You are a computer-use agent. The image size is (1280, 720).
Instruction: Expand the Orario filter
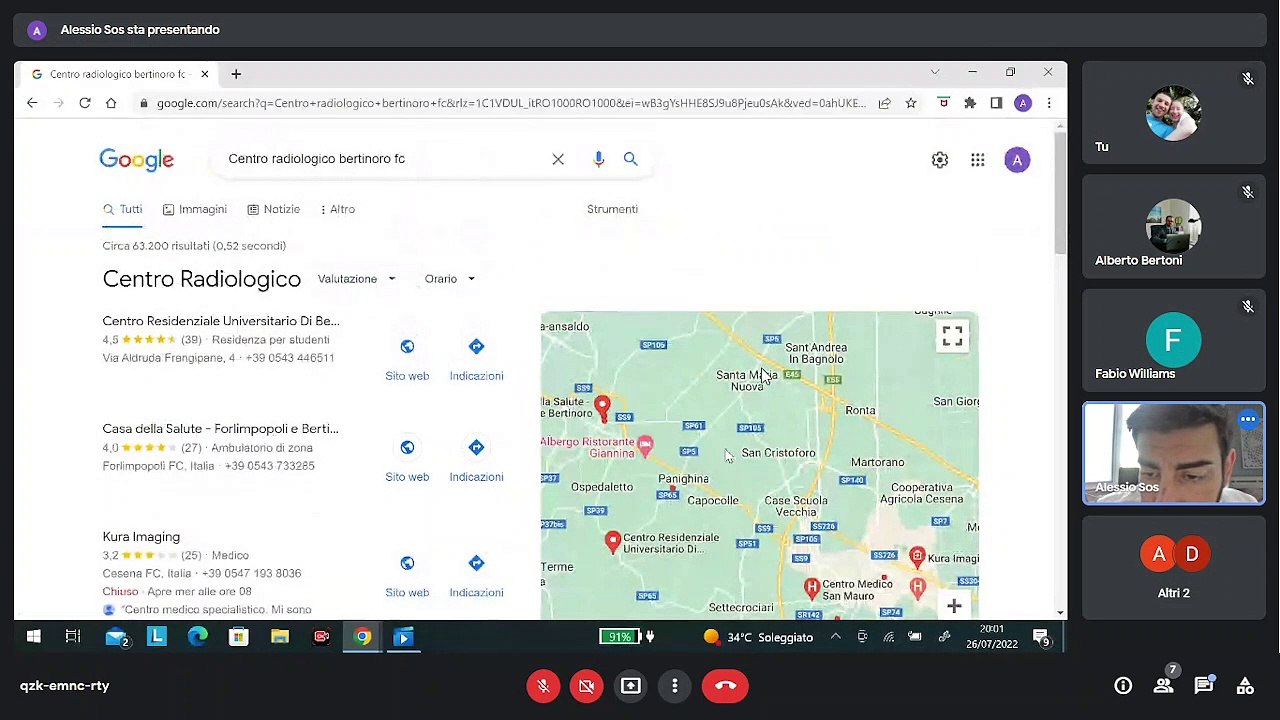coord(449,279)
